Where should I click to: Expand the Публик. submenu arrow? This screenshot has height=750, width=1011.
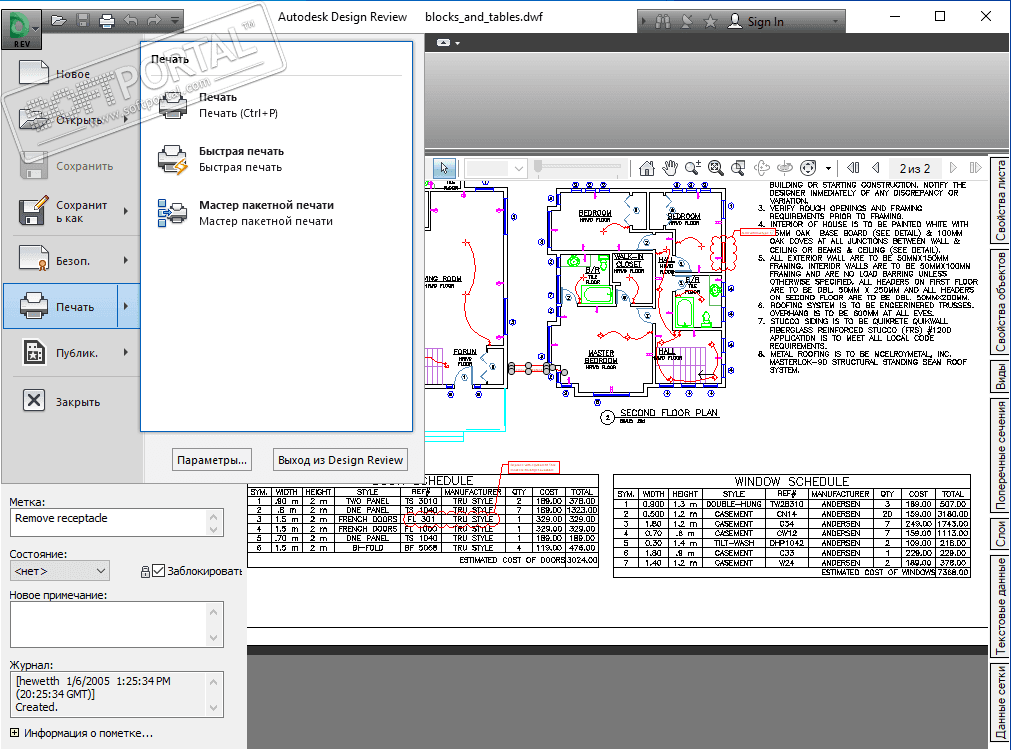(126, 352)
